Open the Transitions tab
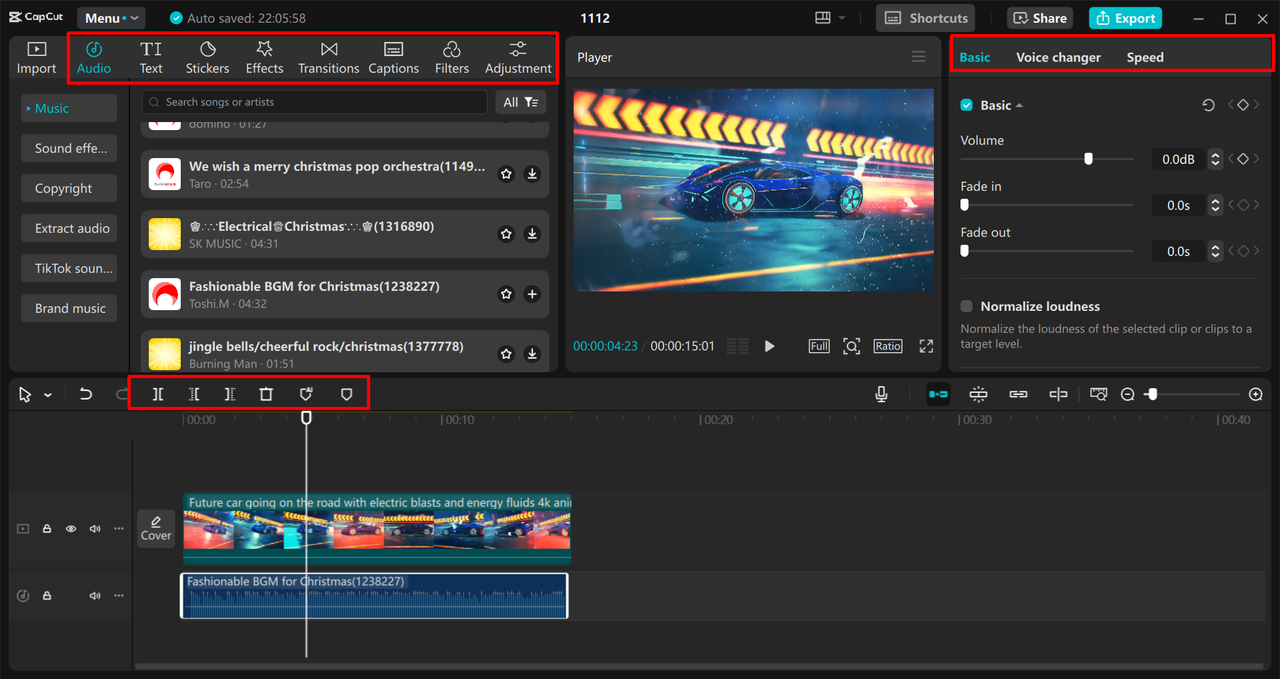Image resolution: width=1280 pixels, height=679 pixels. click(328, 58)
